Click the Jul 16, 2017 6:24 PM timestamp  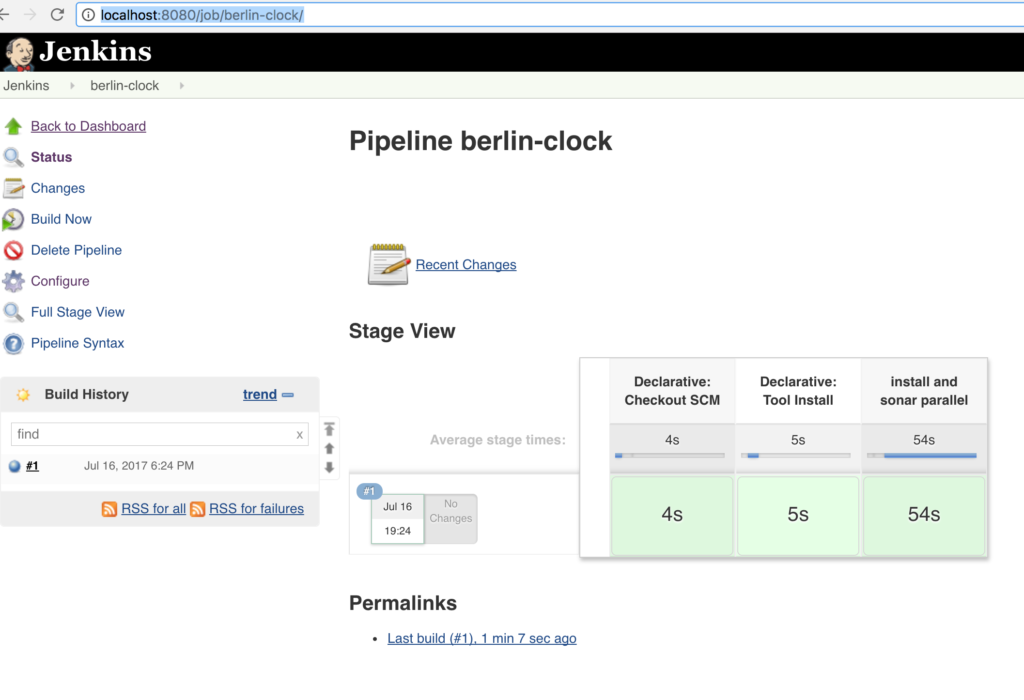139,466
